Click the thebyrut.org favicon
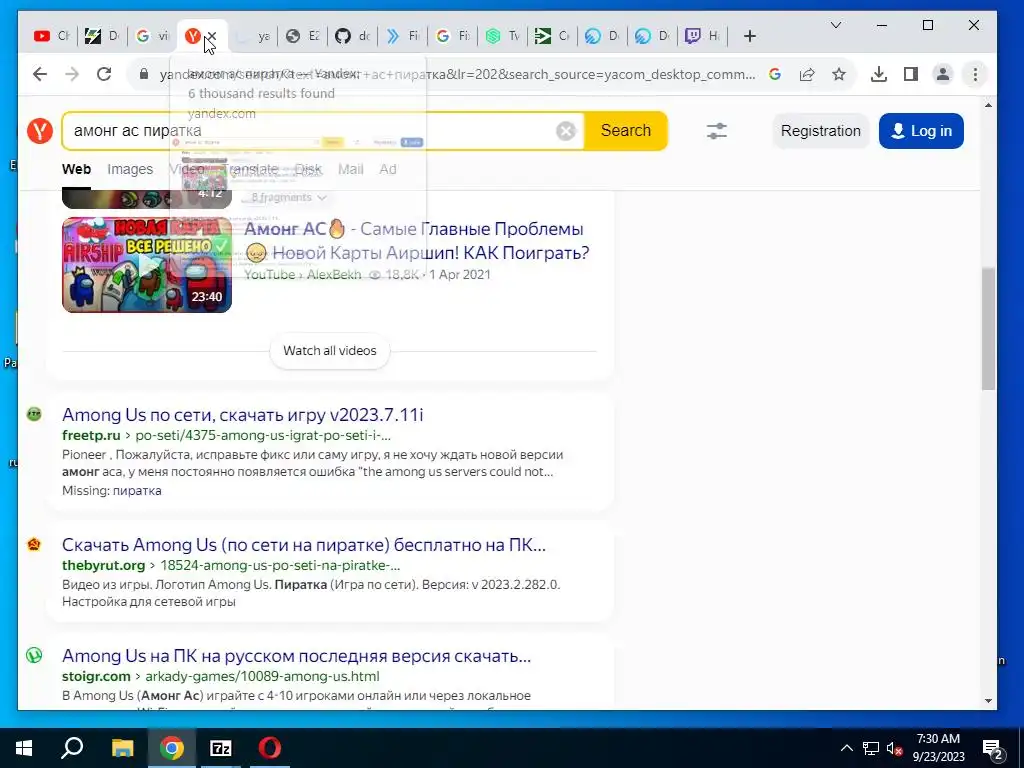 (x=34, y=544)
